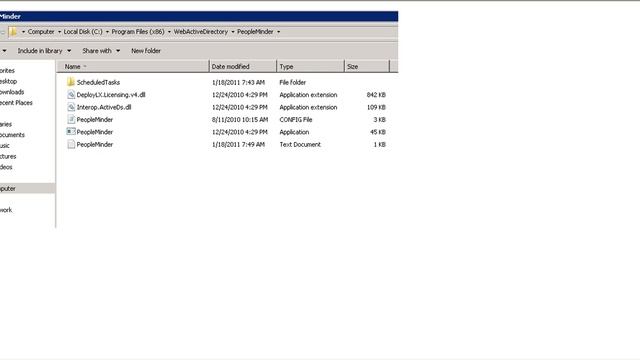The image size is (640, 360).
Task: Open Pictures in the navigation pane
Action: coord(8,156)
